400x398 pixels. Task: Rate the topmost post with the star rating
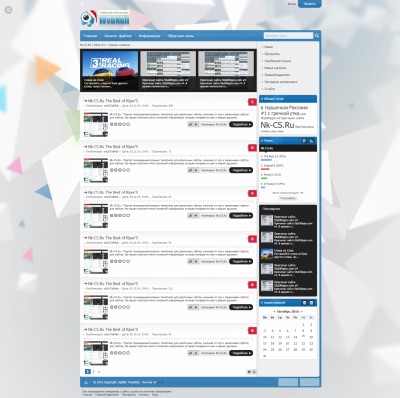tap(120, 124)
